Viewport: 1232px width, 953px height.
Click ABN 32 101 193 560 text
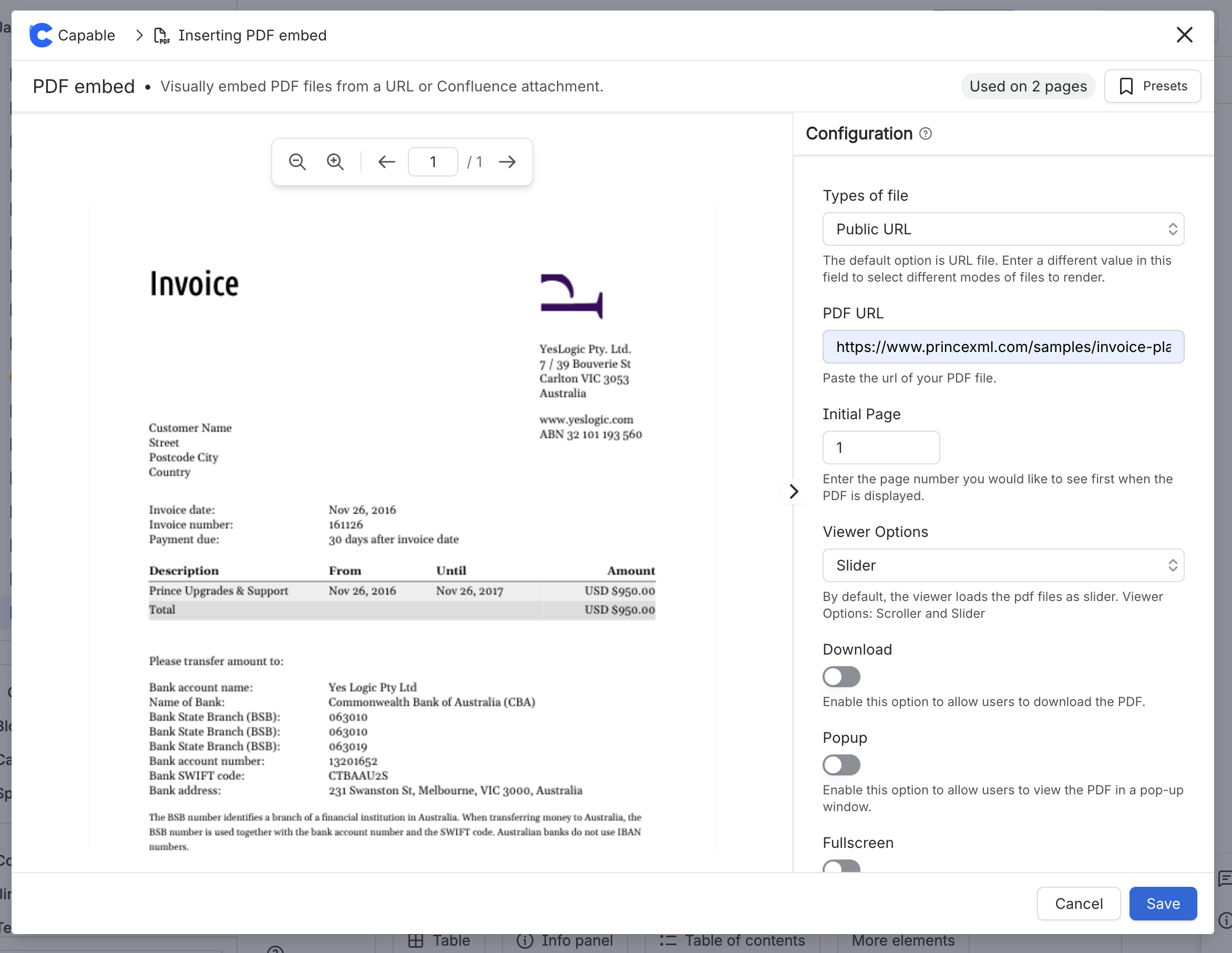pos(591,434)
